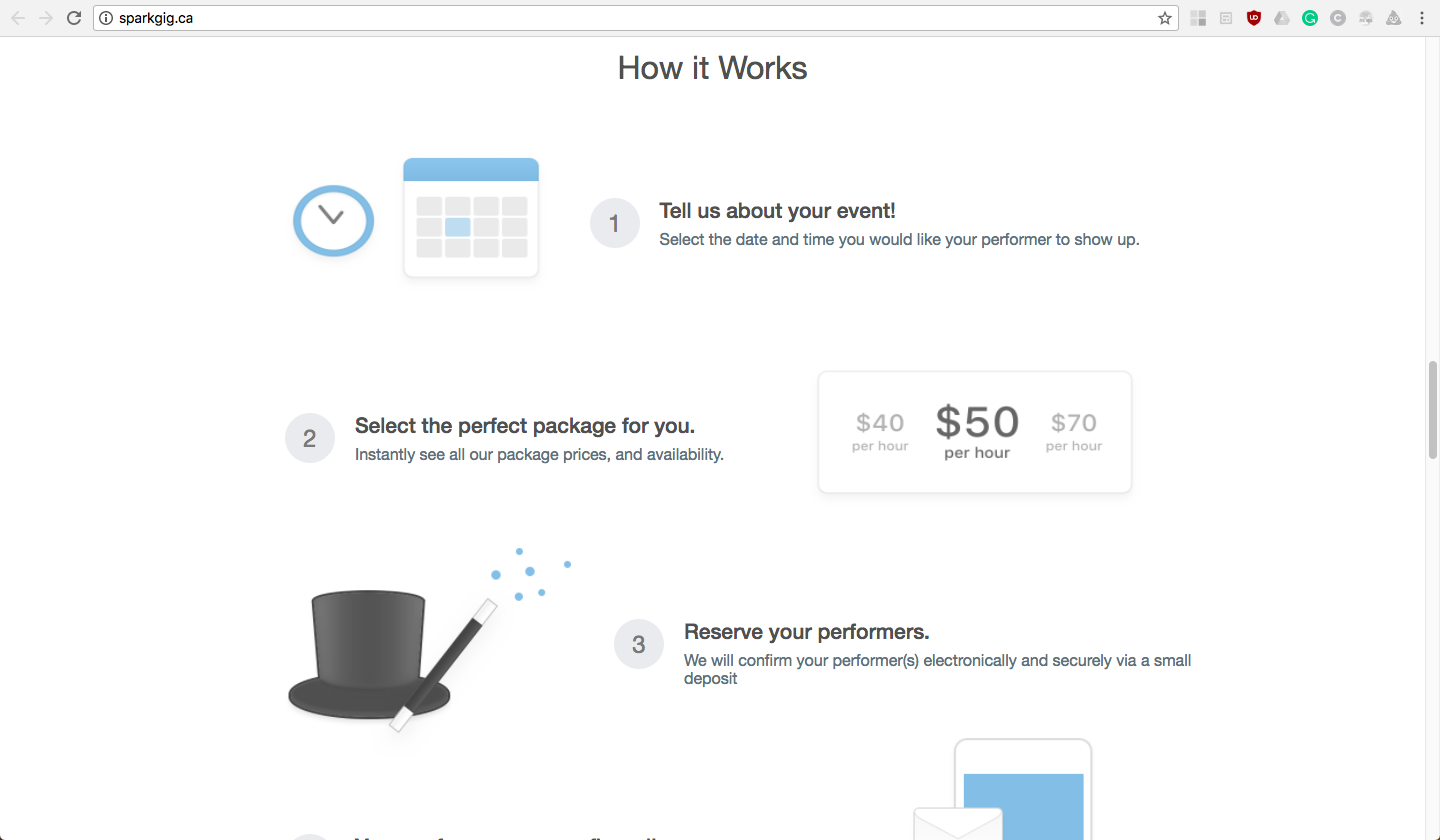
Task: Open the Chrome three-dot menu
Action: pos(1422,18)
